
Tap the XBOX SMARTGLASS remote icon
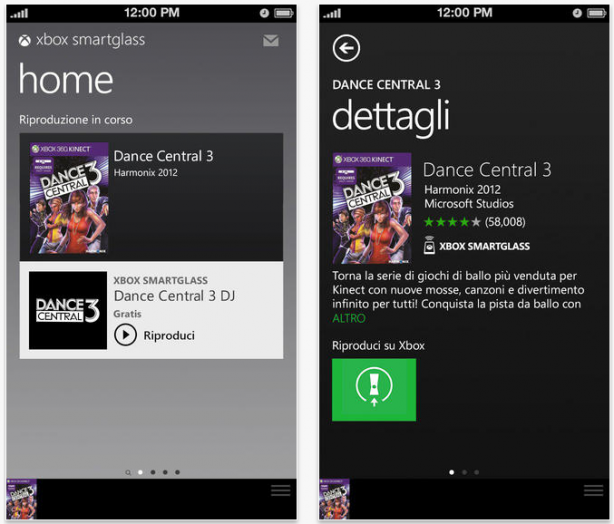click(430, 246)
